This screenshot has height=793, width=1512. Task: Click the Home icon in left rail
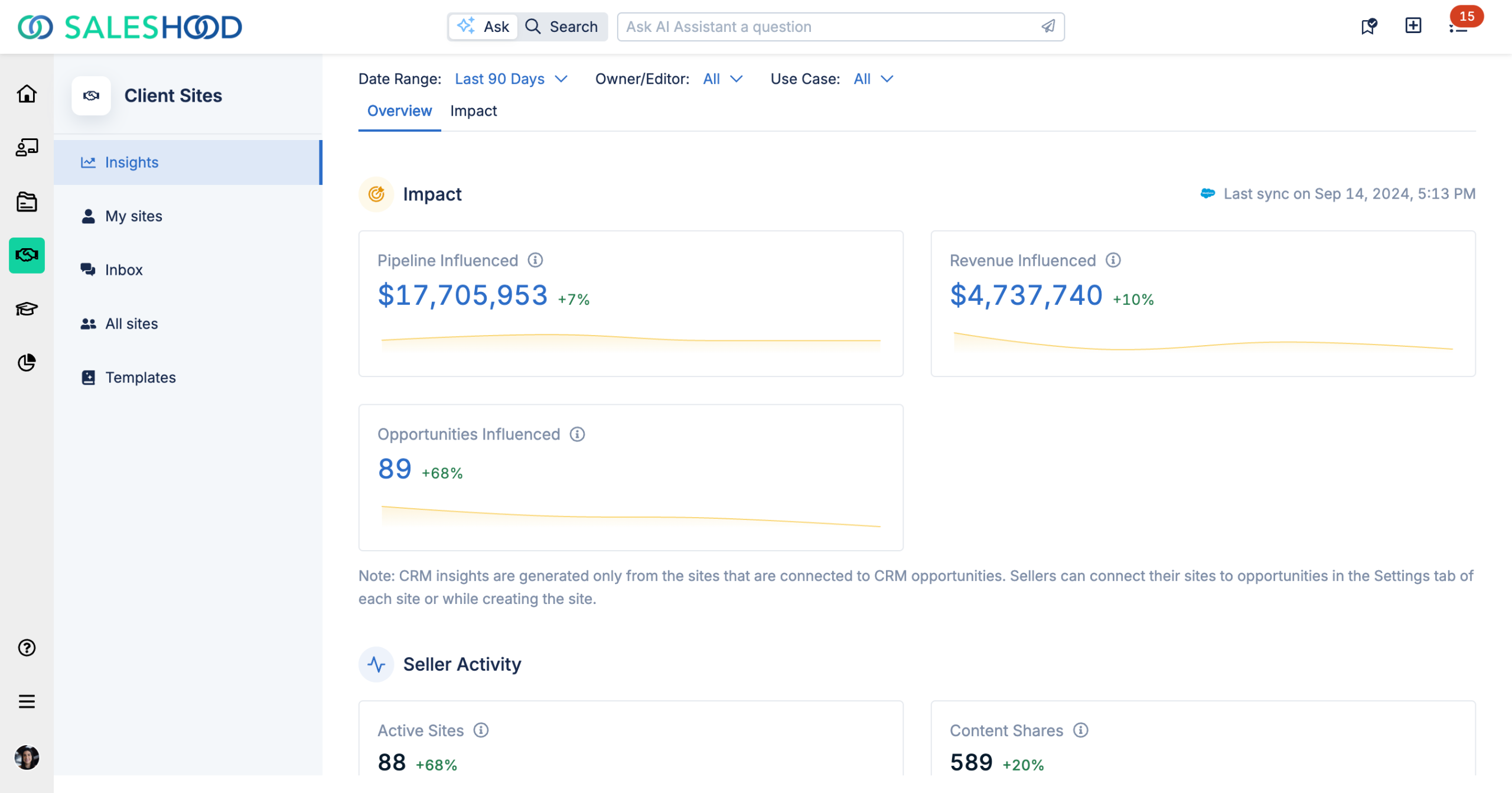(x=27, y=94)
